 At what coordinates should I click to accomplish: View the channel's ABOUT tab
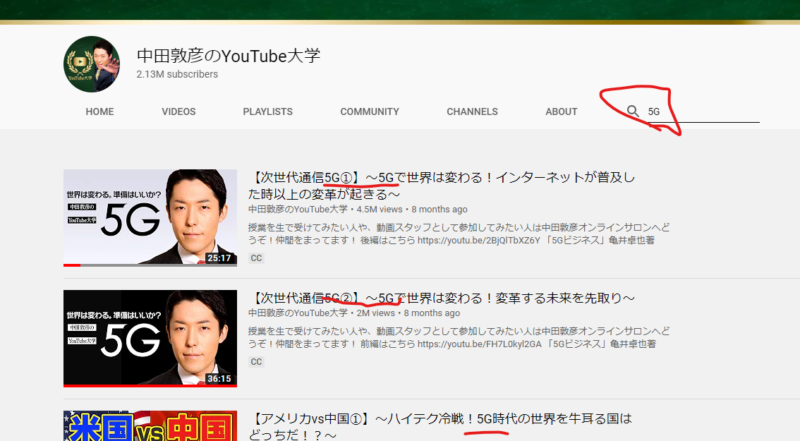[x=561, y=112]
